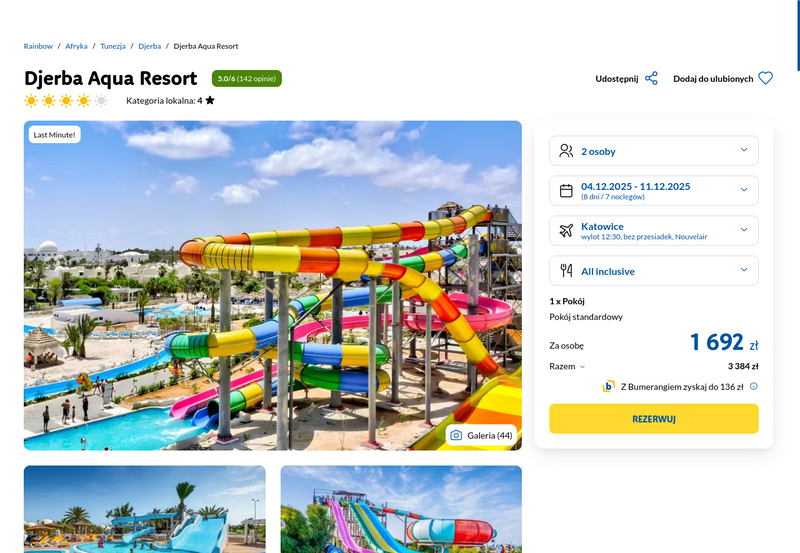Click the camera icon in Galeria button

tap(456, 435)
